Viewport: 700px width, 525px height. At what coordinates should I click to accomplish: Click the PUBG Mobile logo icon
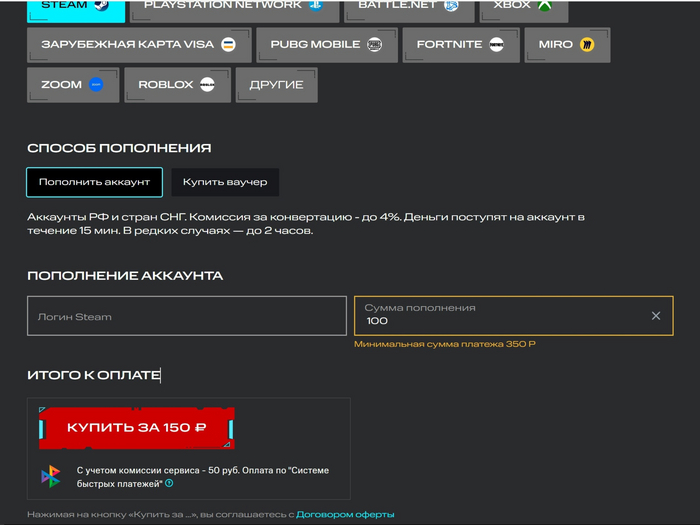coord(374,45)
